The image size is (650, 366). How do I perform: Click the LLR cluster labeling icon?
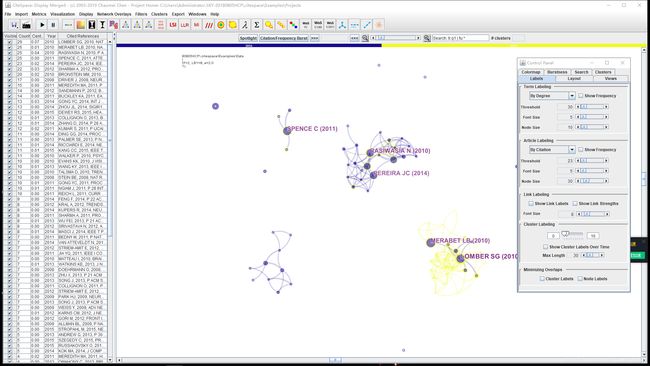184,25
